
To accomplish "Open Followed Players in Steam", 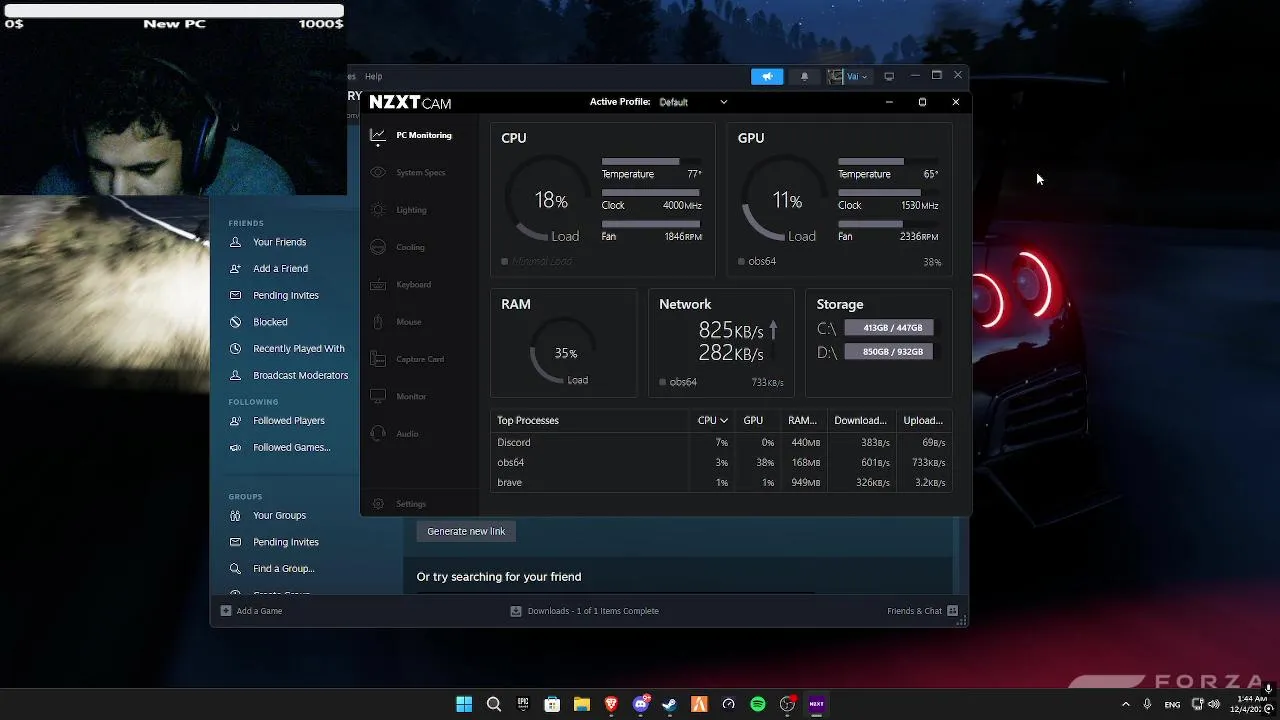I will [x=288, y=421].
